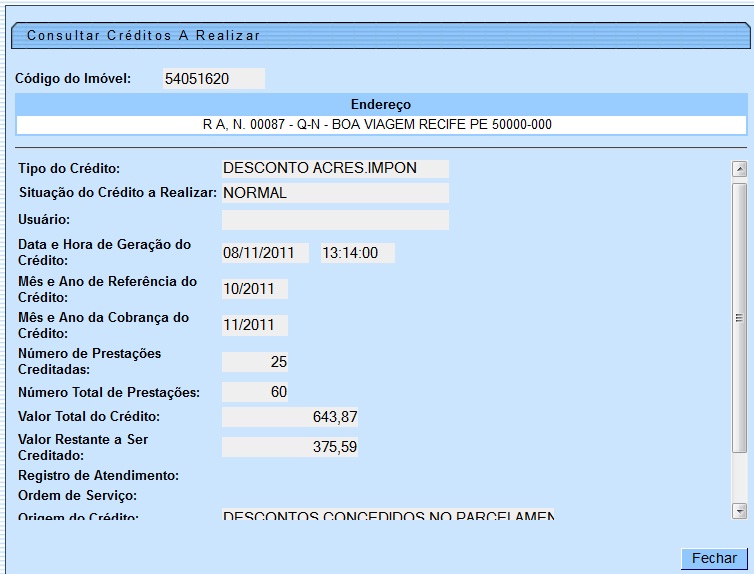The height and width of the screenshot is (574, 754).
Task: Click the Situação do Crédito field showing NORMAL
Action: pyautogui.click(x=335, y=193)
